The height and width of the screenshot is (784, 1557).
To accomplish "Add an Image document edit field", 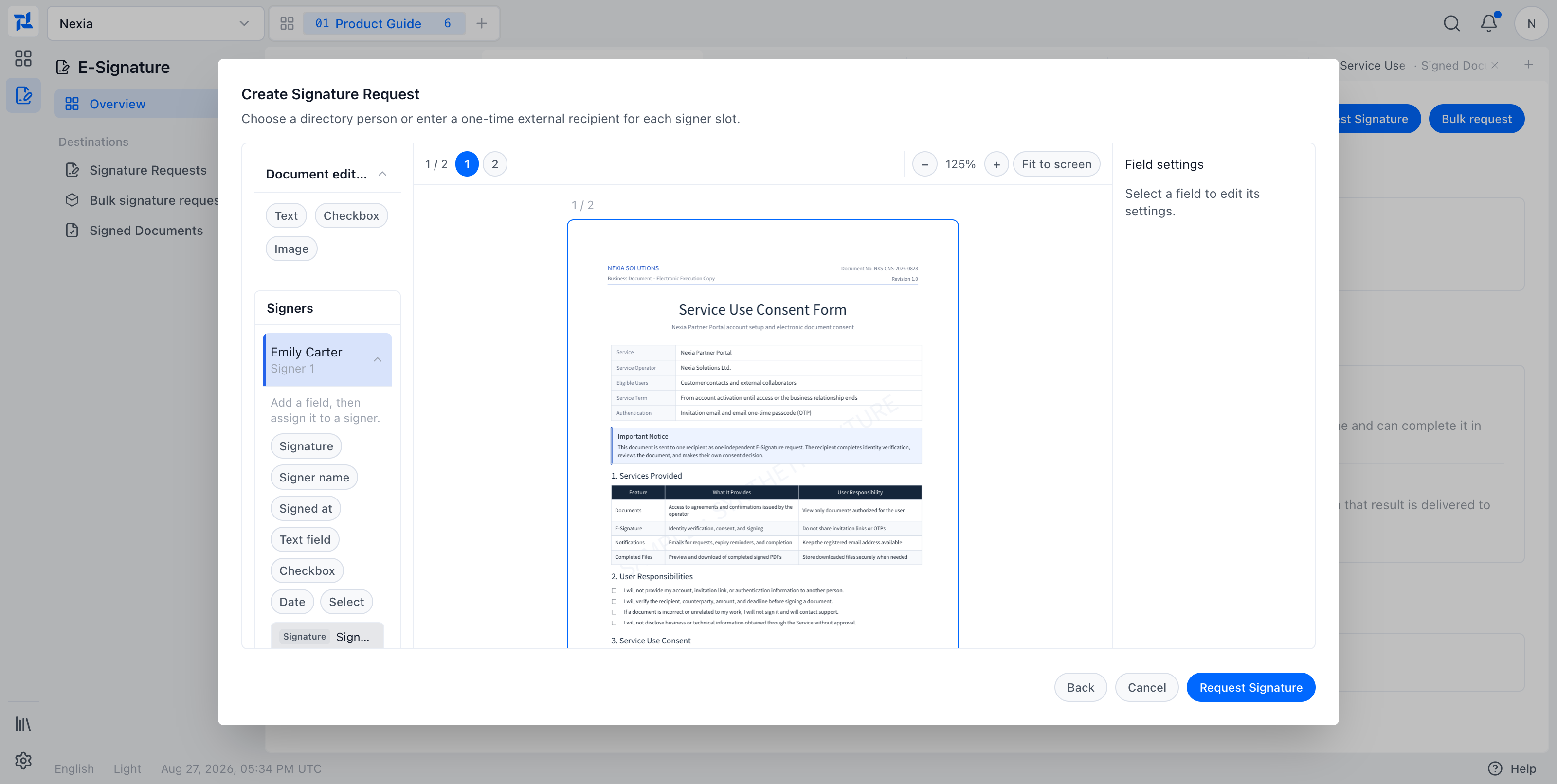I will point(291,249).
